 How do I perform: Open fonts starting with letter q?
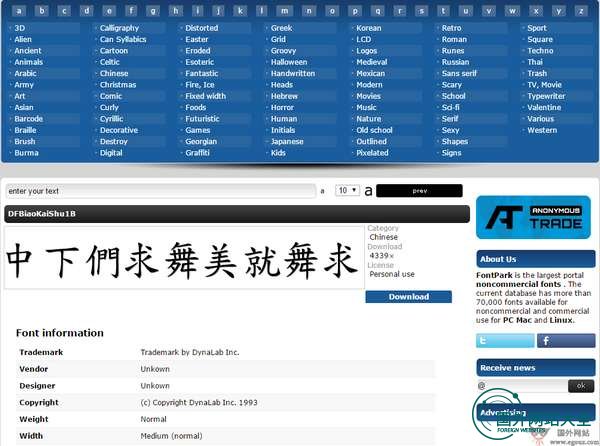pos(377,11)
